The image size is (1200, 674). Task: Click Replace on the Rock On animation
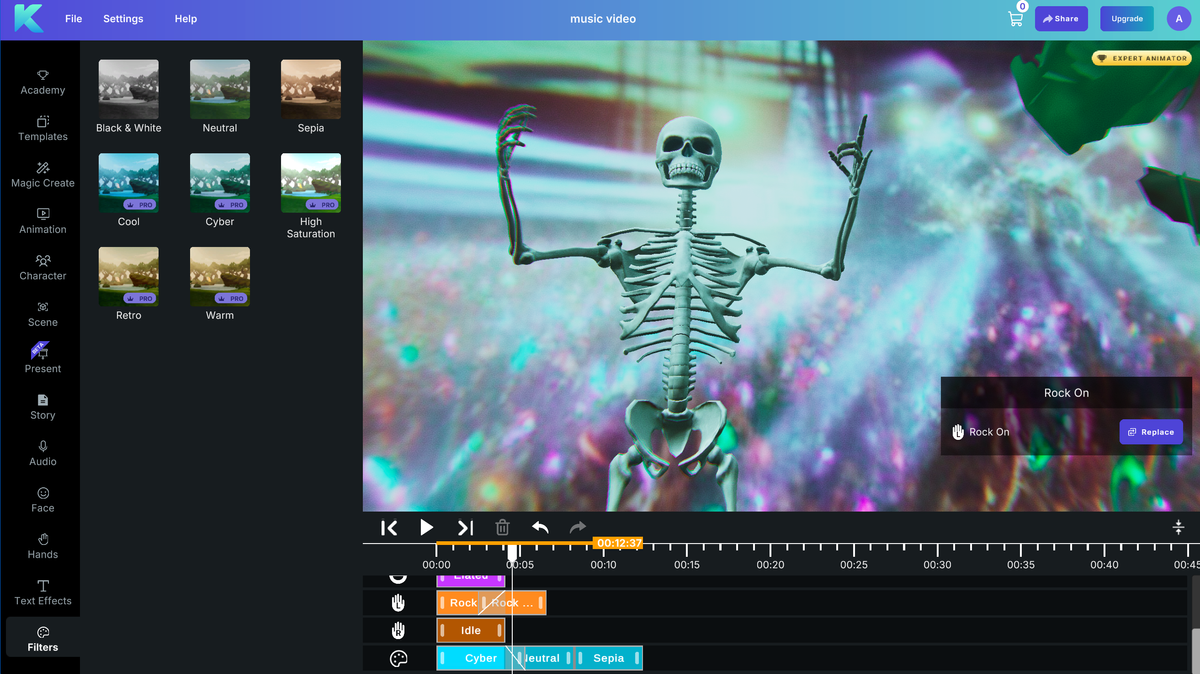(1151, 431)
